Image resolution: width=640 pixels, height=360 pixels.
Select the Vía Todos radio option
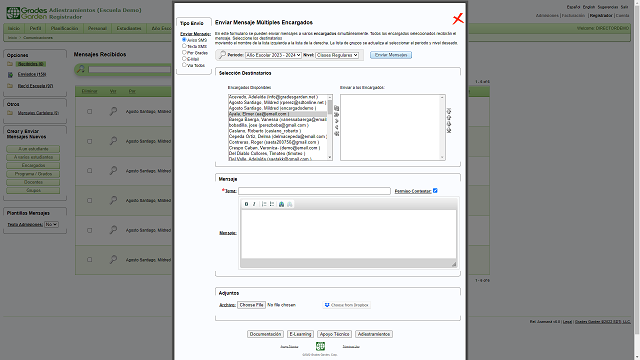[x=184, y=64]
